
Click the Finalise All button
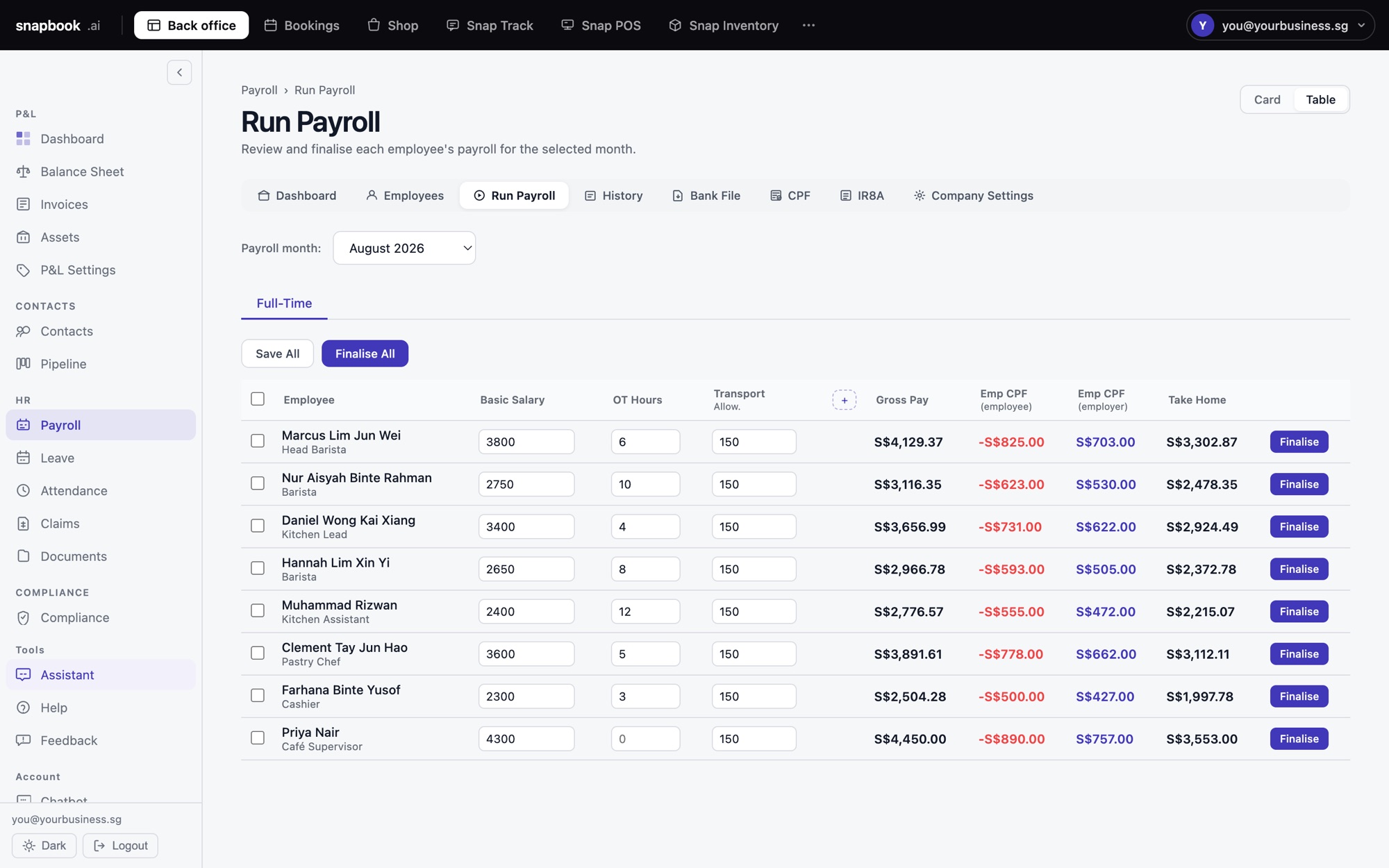[365, 353]
